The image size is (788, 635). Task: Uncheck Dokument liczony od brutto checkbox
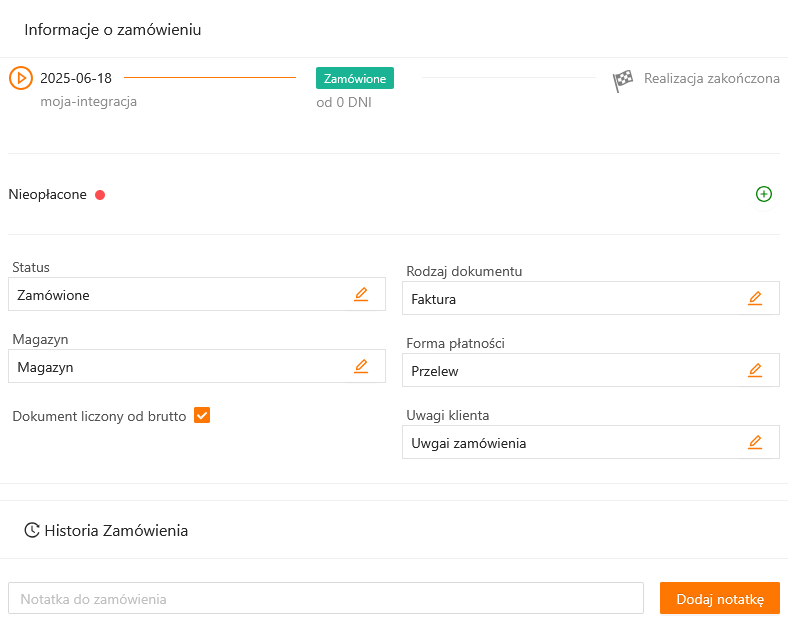[202, 415]
